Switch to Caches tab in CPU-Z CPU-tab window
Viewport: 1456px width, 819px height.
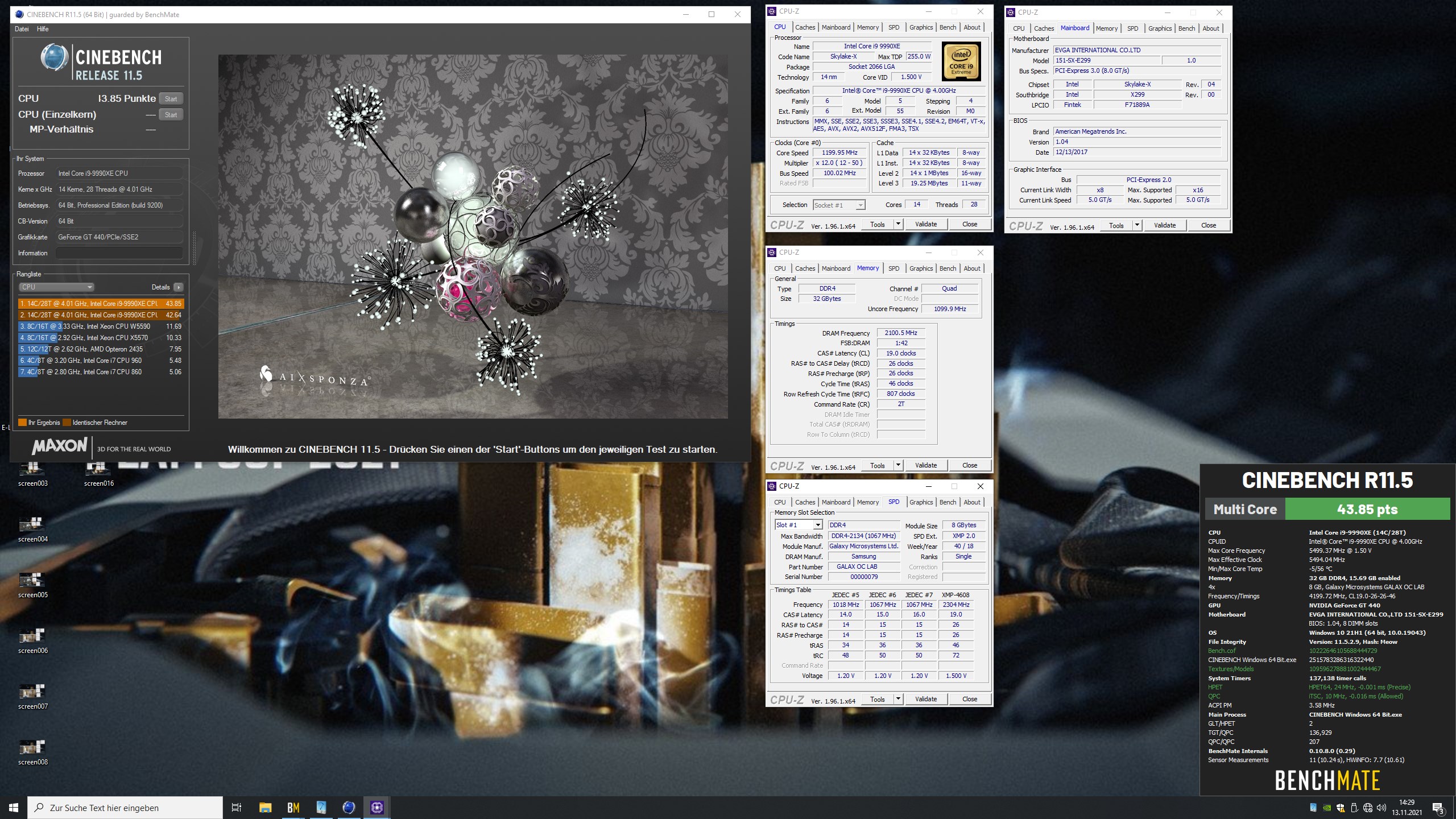click(x=805, y=27)
